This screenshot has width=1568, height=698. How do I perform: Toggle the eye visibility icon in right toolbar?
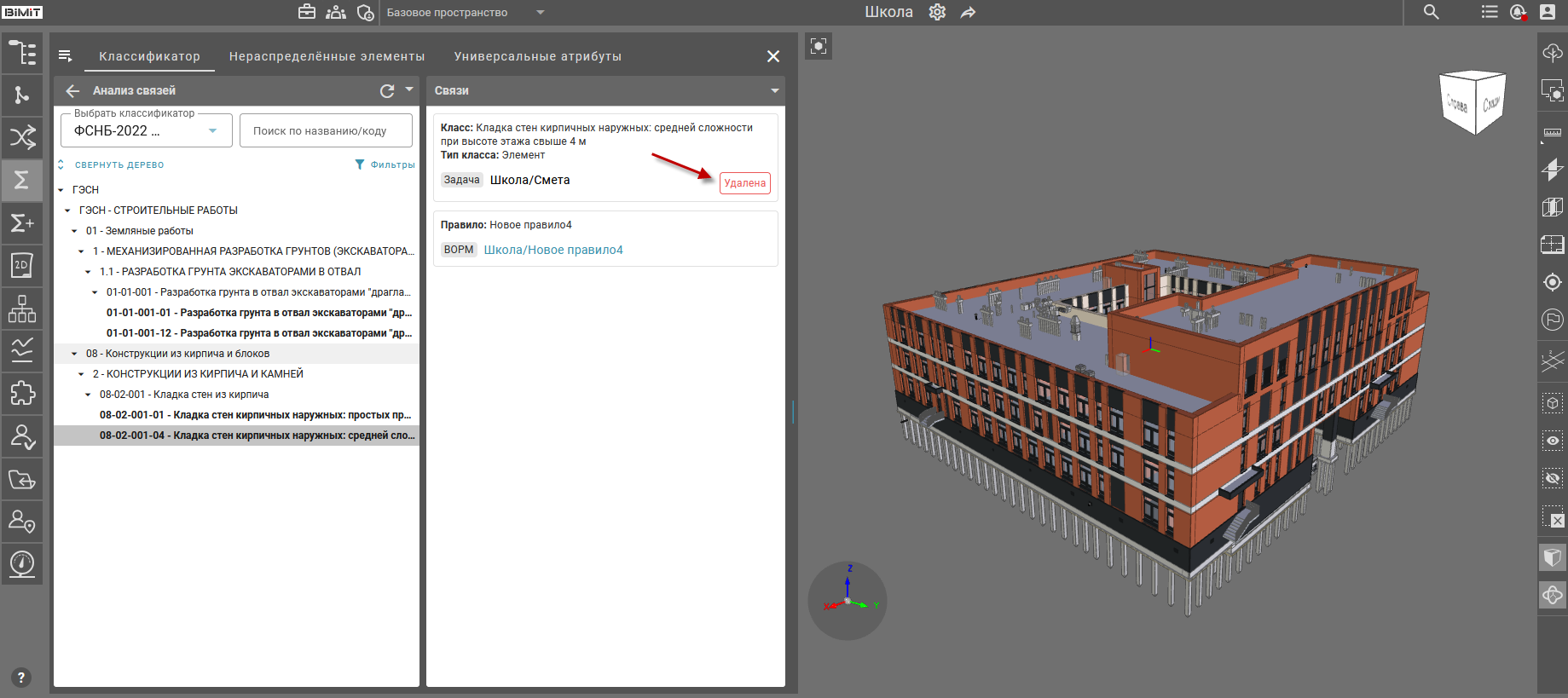coord(1553,441)
